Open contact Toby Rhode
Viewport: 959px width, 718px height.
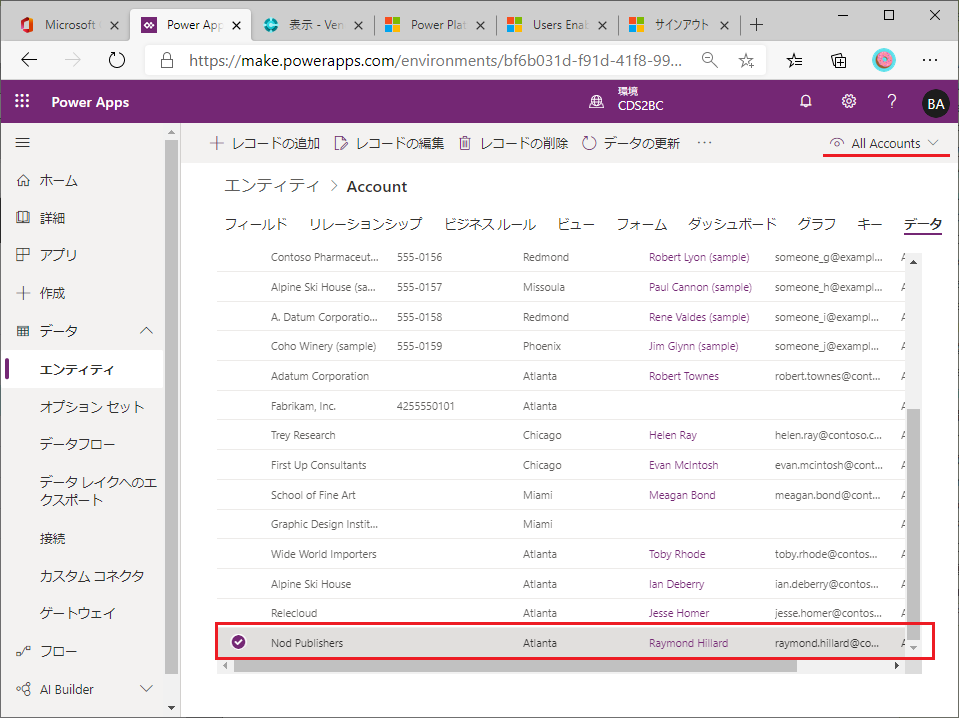(x=677, y=554)
